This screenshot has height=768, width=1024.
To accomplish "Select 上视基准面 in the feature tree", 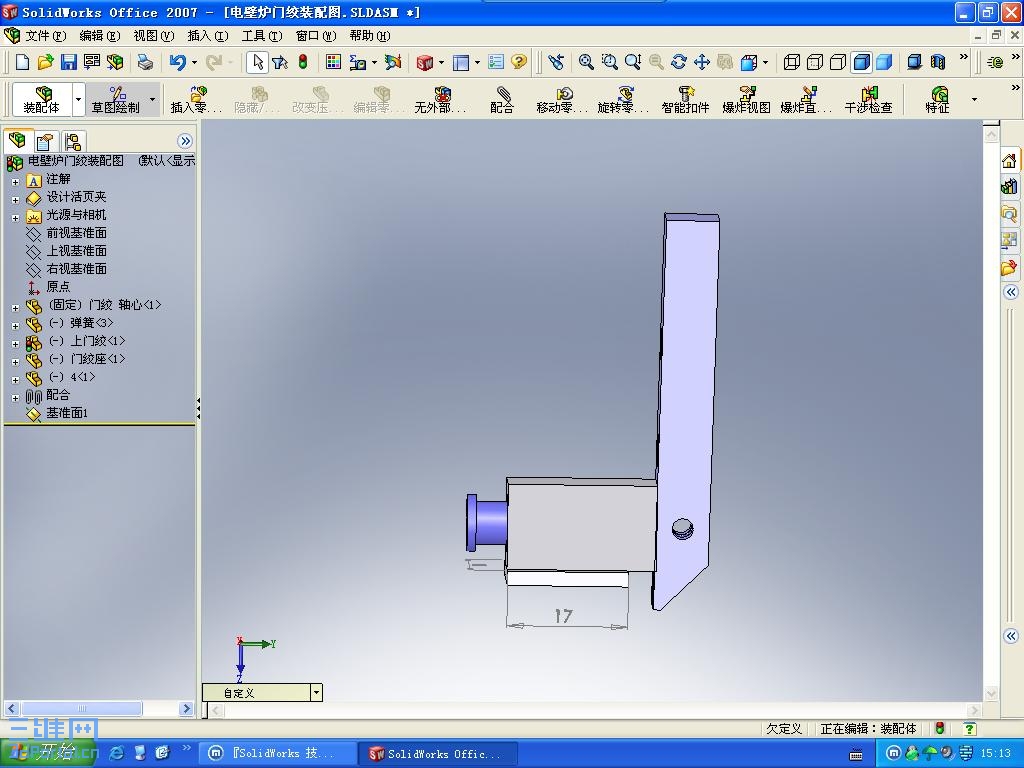I will [76, 251].
